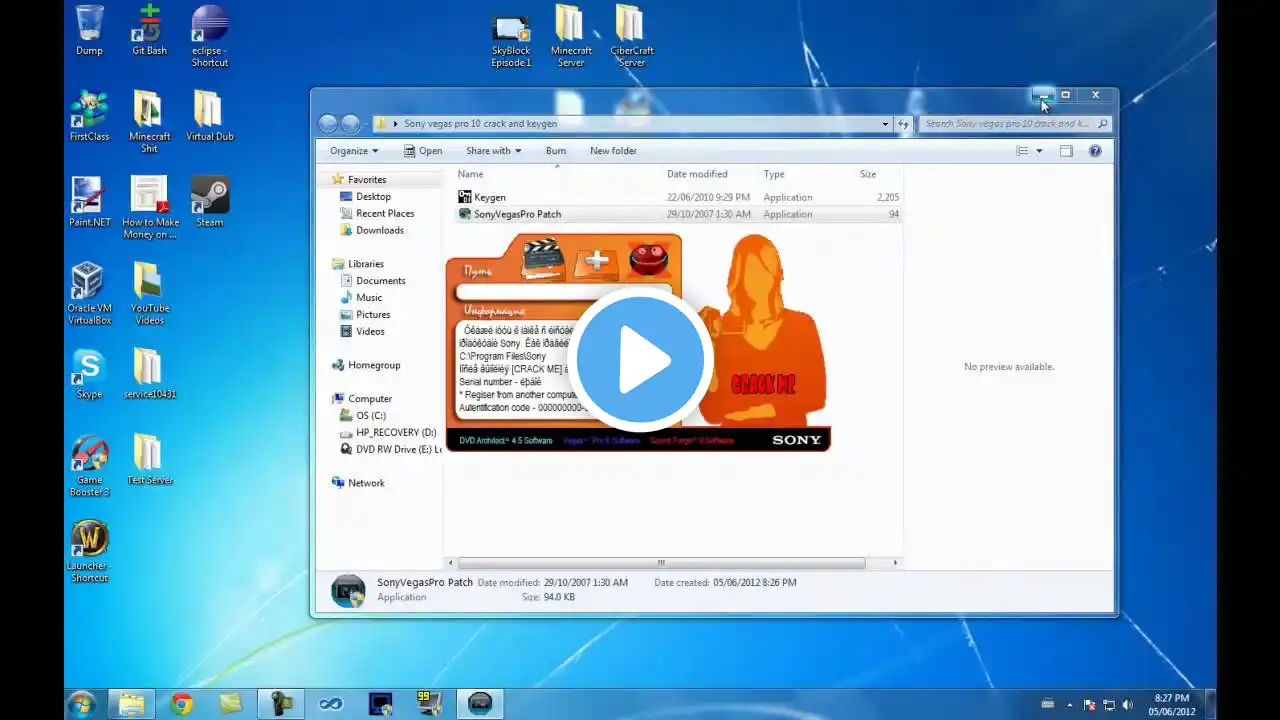
Task: Open Google Chrome from the taskbar
Action: (181, 704)
